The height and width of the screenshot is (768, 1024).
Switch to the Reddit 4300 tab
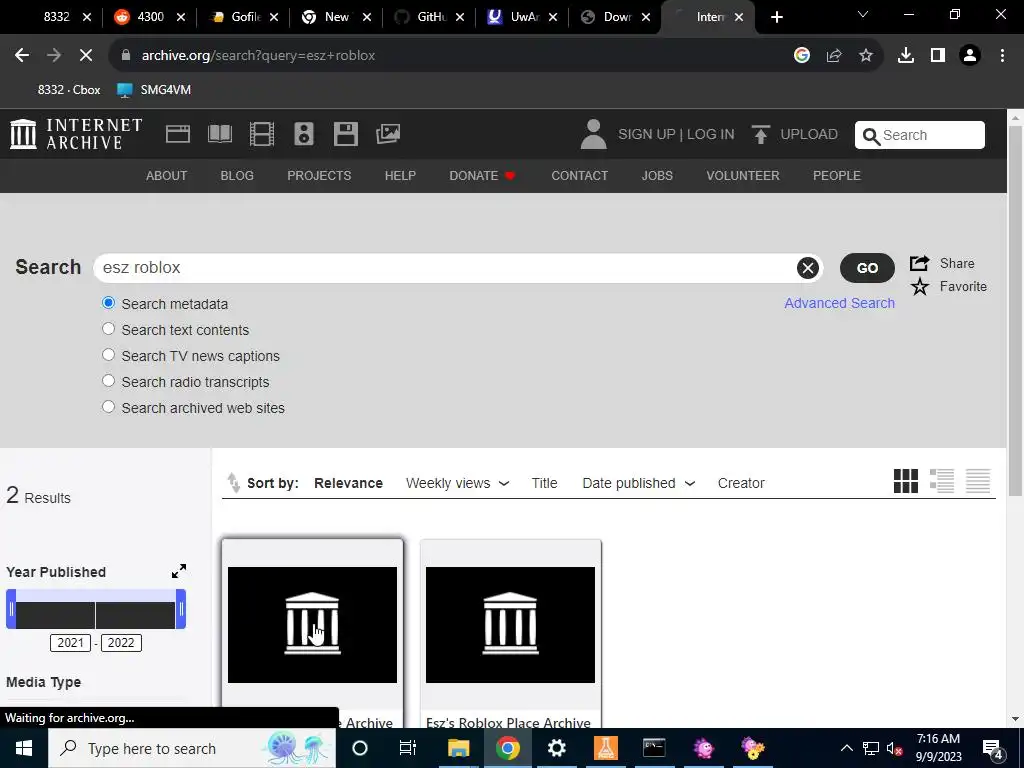point(150,17)
